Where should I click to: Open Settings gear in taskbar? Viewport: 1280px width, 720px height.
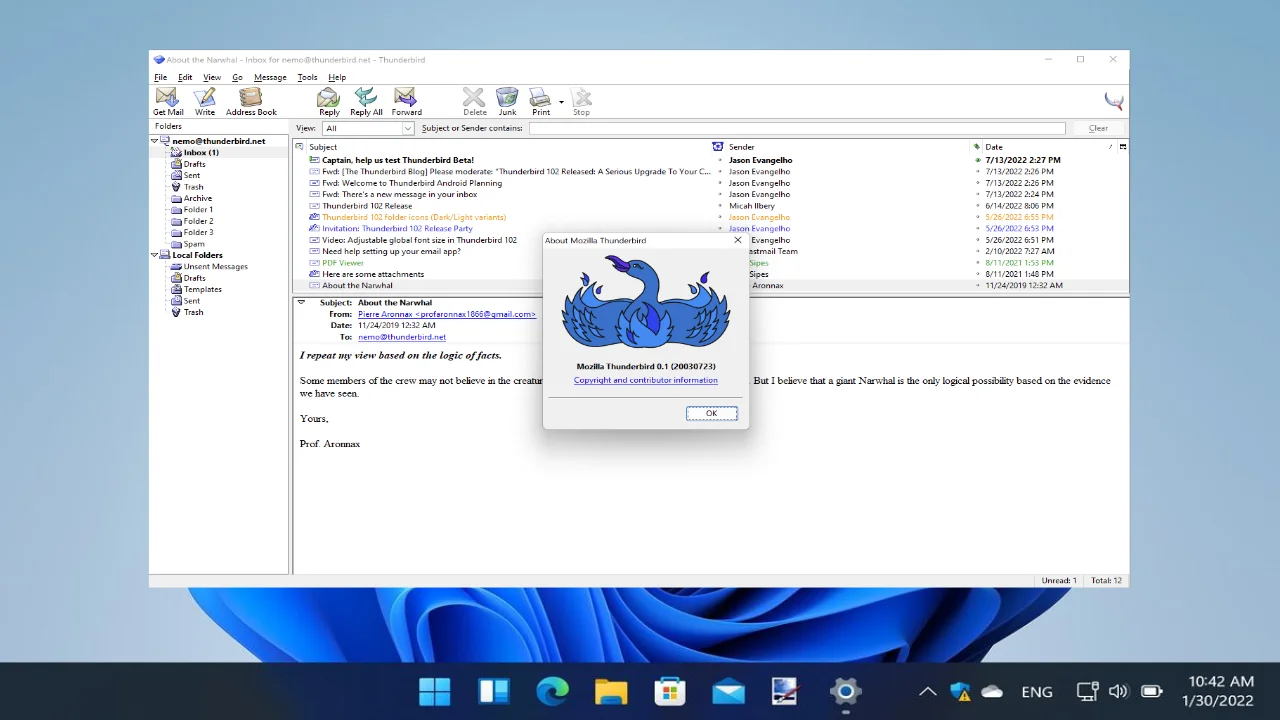(845, 691)
